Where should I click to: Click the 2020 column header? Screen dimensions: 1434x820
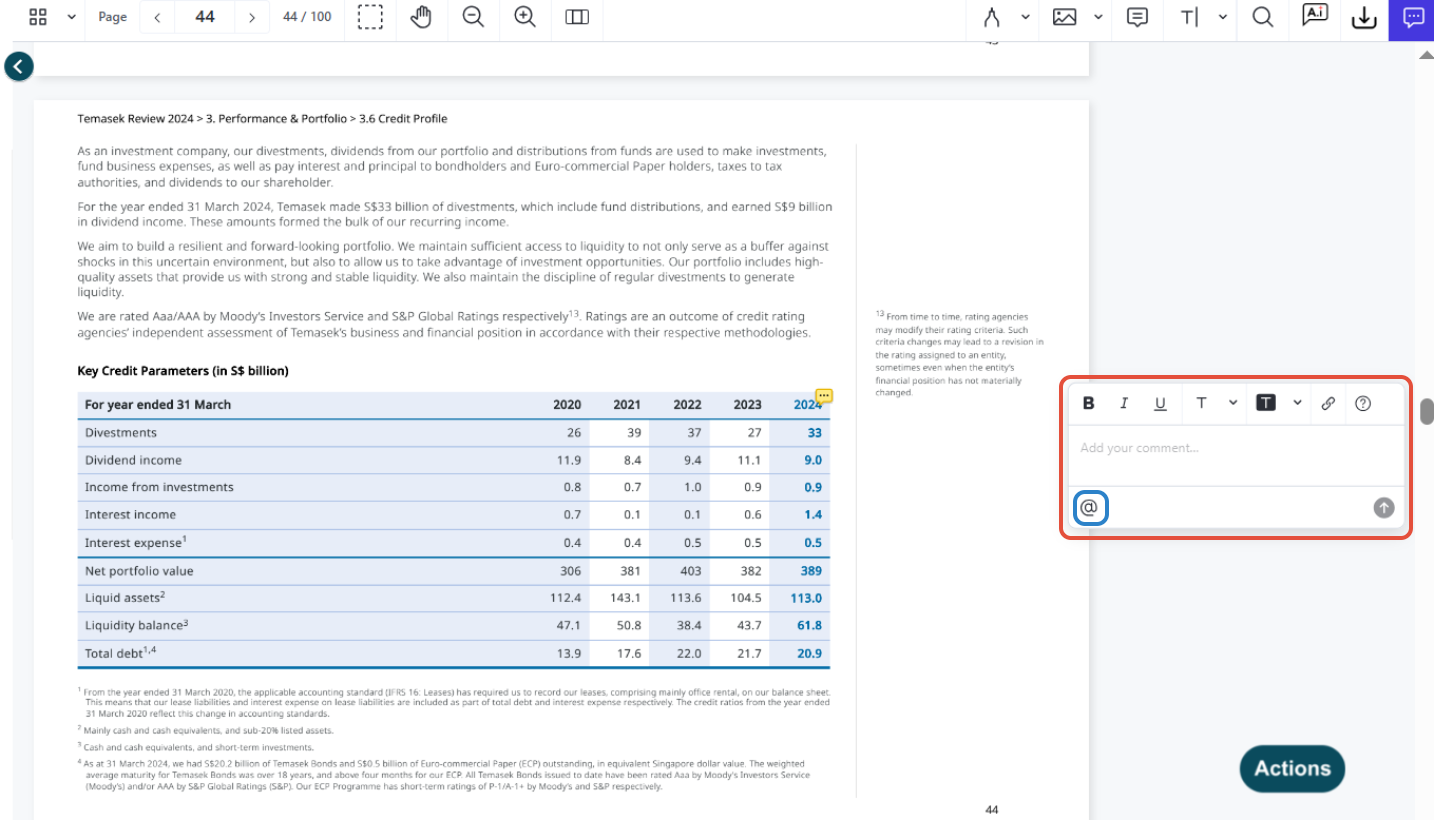click(x=567, y=405)
